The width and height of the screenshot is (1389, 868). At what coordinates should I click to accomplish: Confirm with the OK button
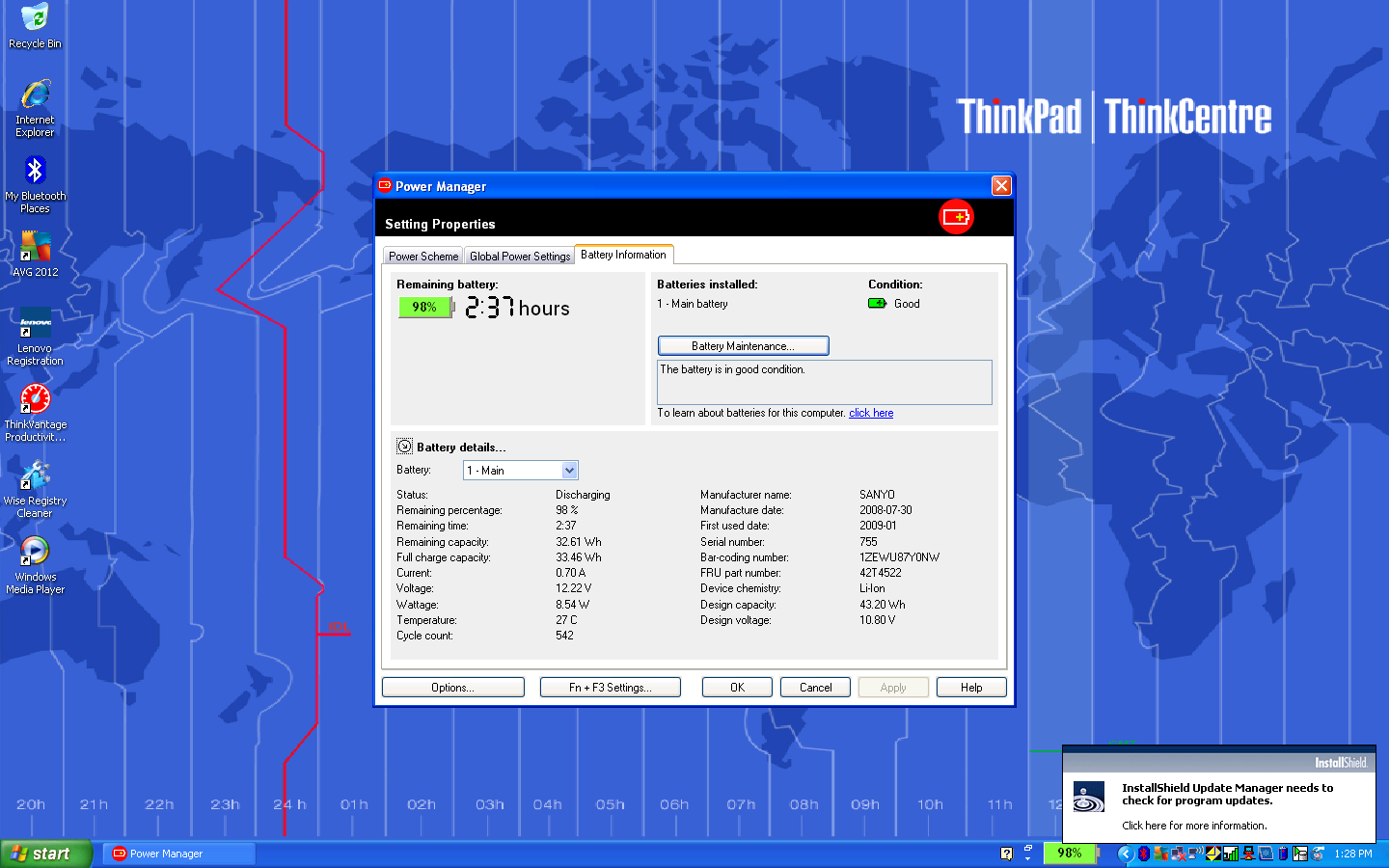click(737, 688)
